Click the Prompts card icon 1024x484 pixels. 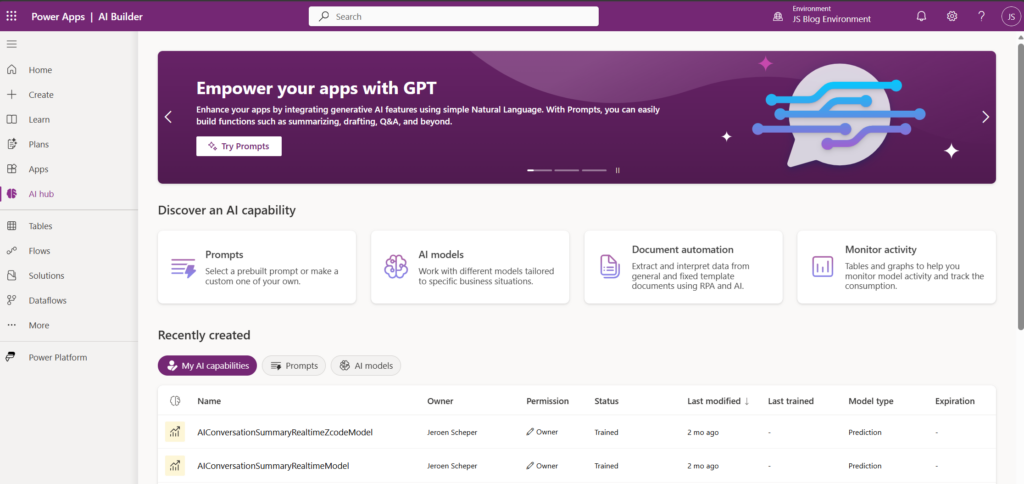coord(183,267)
